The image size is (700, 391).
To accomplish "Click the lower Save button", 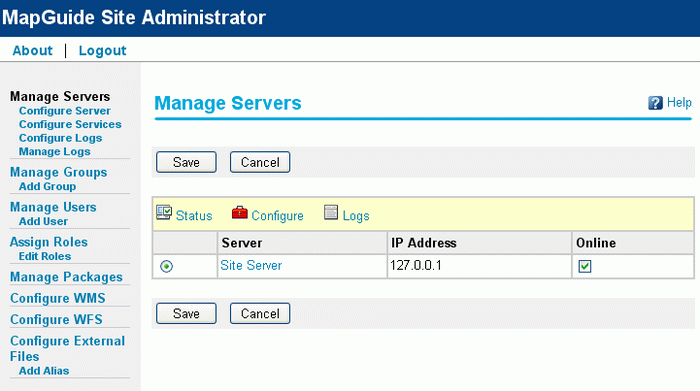I will click(x=186, y=313).
